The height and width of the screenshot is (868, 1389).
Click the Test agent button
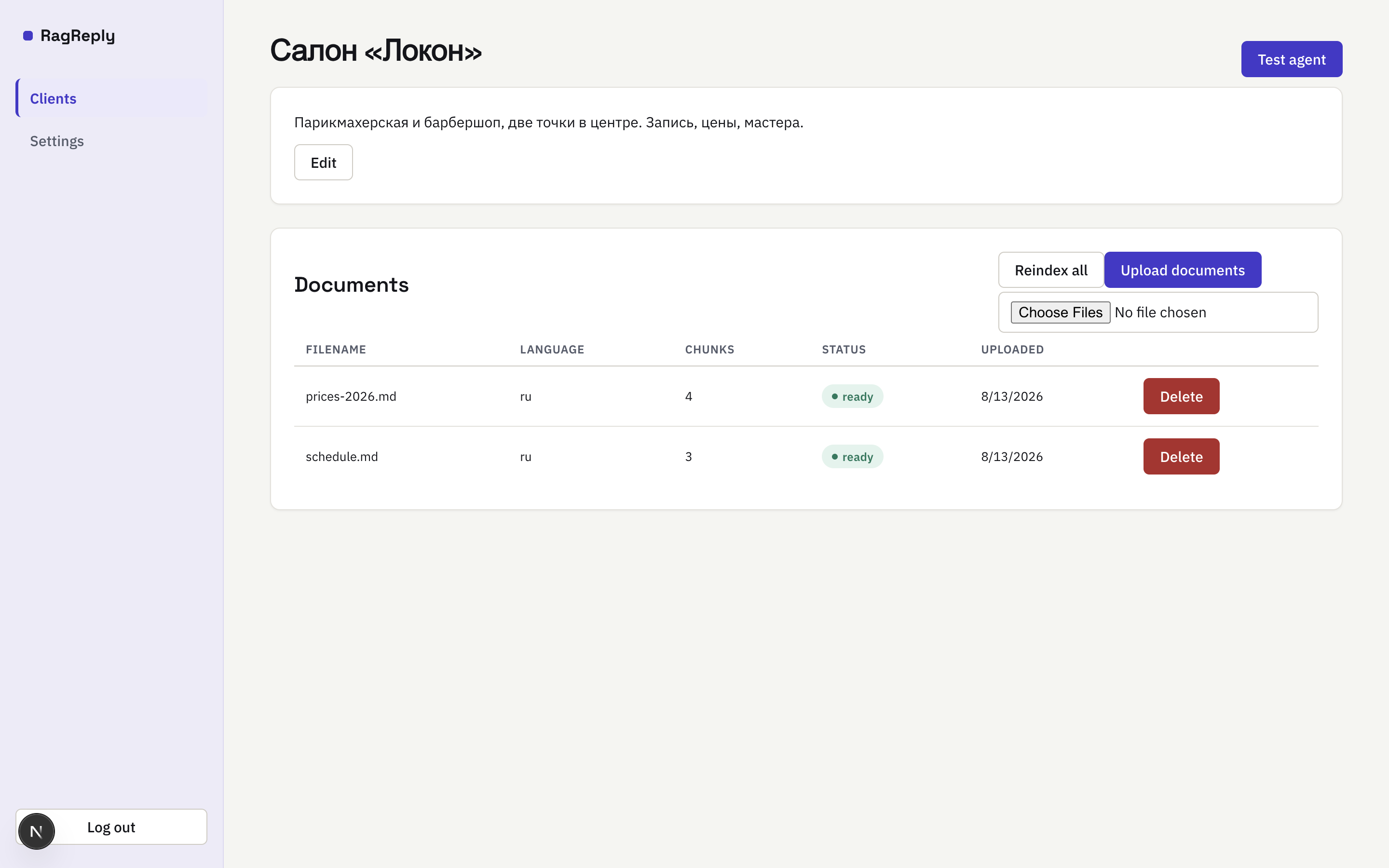[x=1292, y=59]
